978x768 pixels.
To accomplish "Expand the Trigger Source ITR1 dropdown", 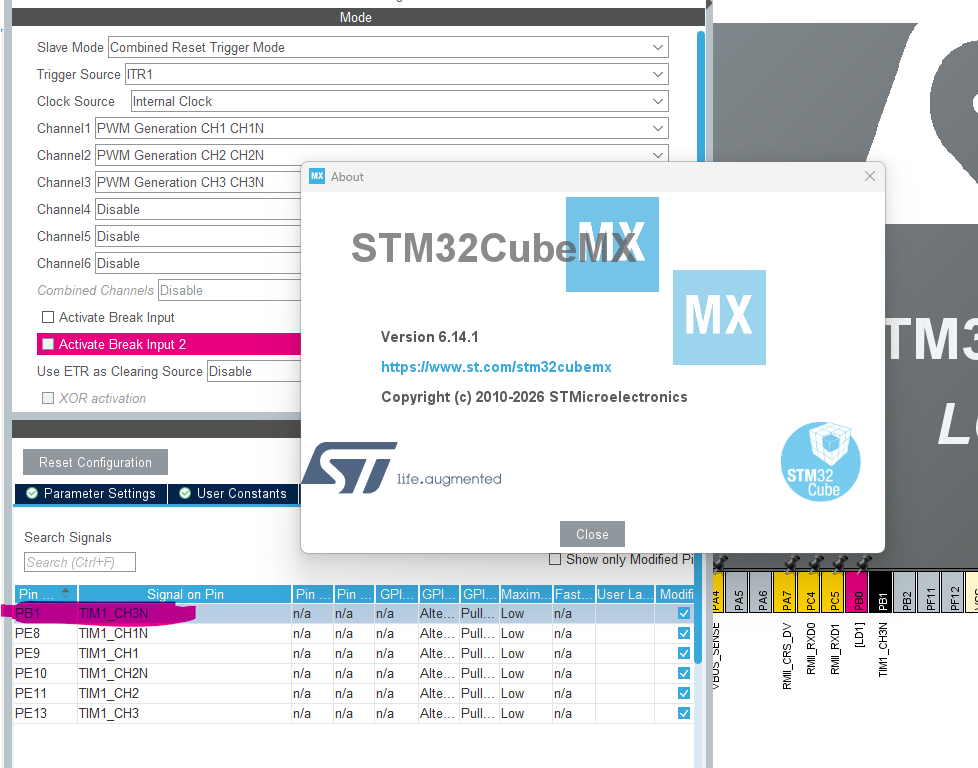I will coord(397,74).
